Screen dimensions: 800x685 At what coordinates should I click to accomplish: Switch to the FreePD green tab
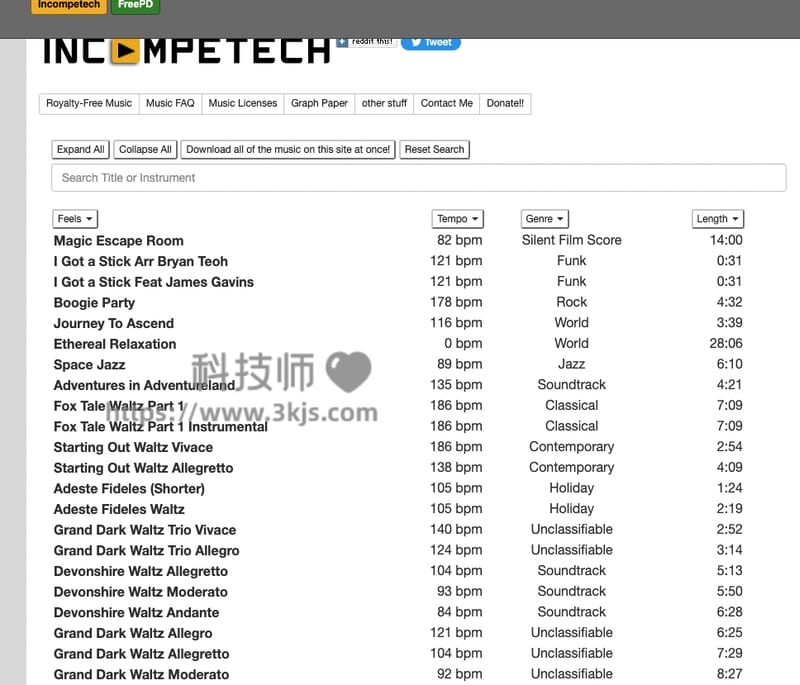click(x=135, y=6)
